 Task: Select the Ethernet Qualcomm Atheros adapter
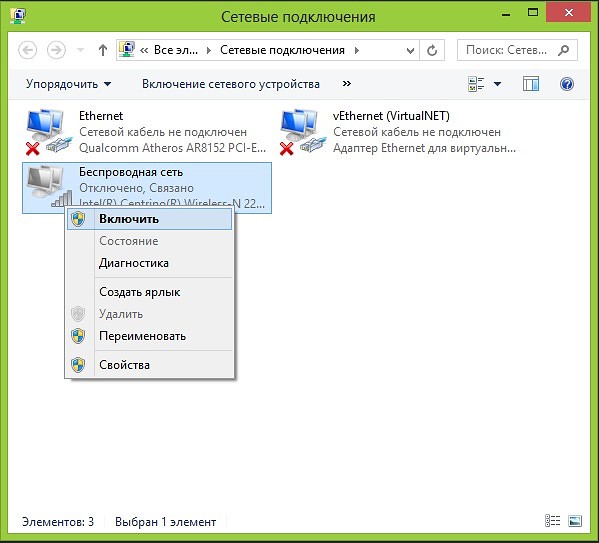coord(147,132)
